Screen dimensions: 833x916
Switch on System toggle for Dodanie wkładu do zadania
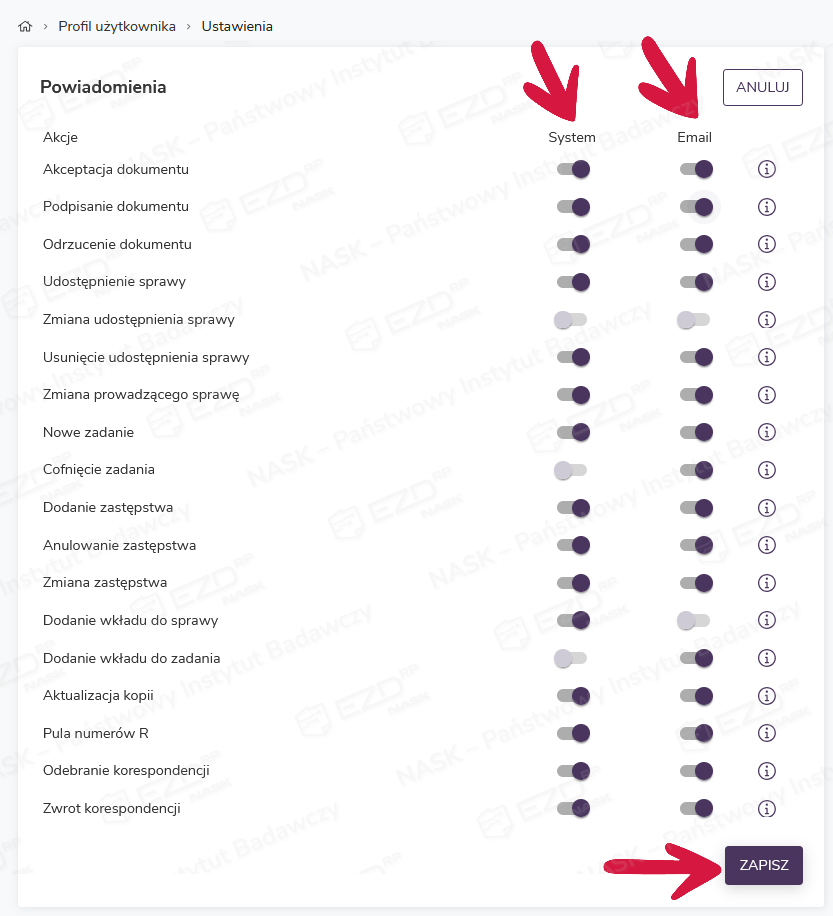pyautogui.click(x=571, y=658)
